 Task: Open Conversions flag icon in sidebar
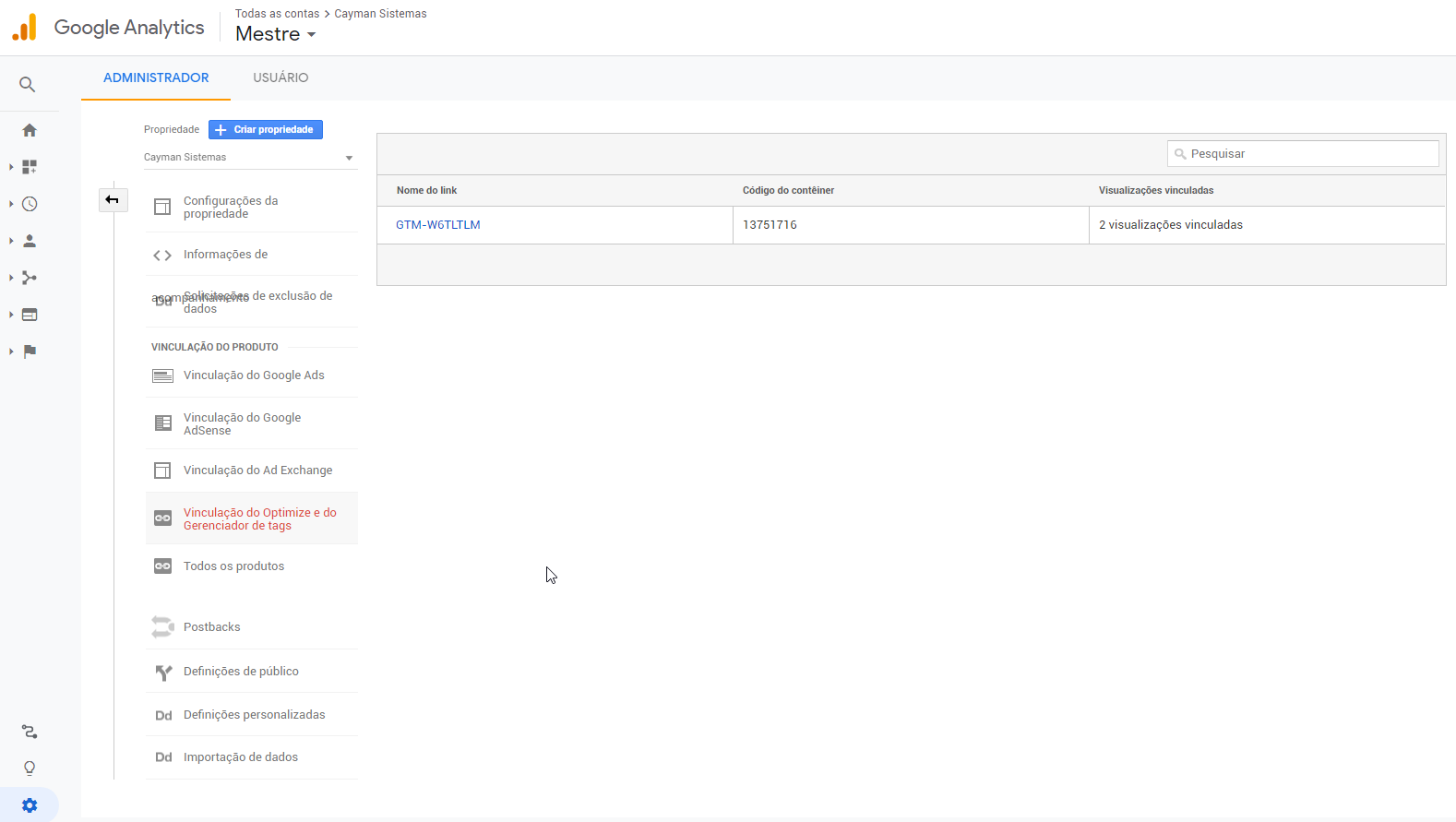(x=30, y=351)
